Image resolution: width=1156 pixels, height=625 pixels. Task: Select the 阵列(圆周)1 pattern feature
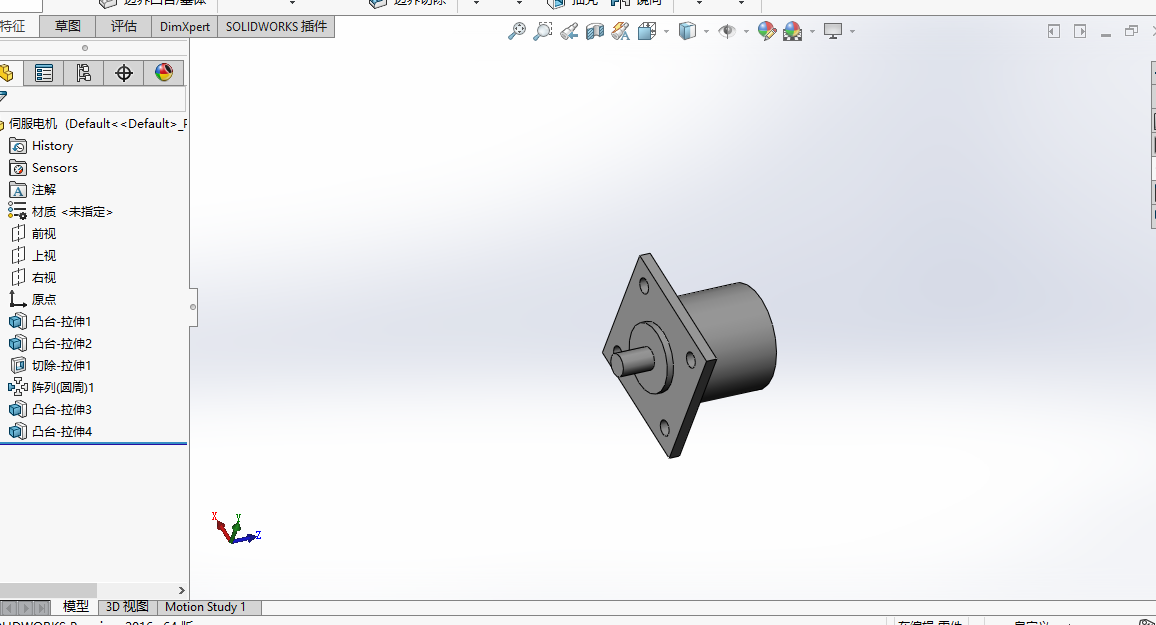(x=62, y=388)
